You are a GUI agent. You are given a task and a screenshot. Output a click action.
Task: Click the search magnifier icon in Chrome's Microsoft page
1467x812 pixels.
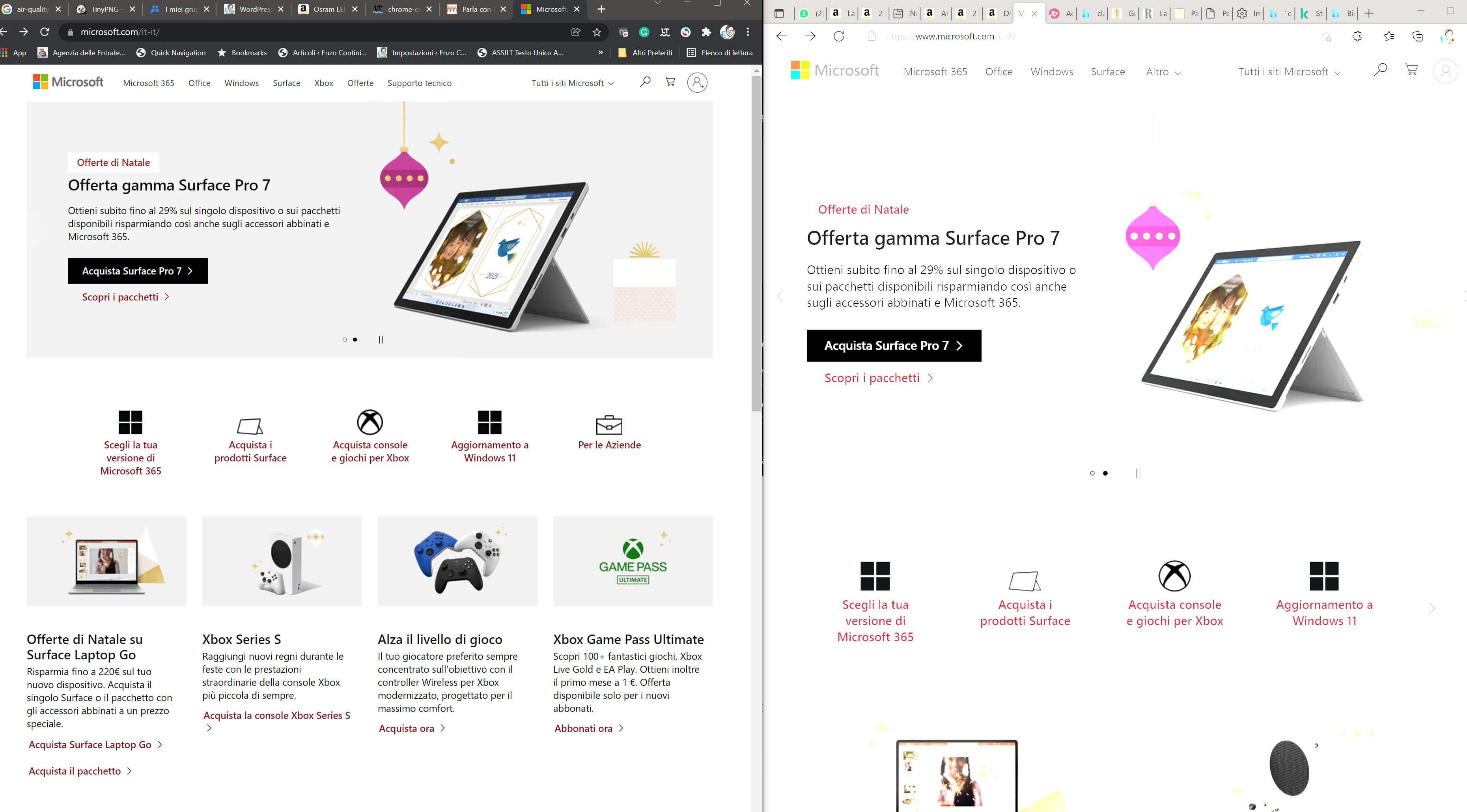tap(645, 82)
